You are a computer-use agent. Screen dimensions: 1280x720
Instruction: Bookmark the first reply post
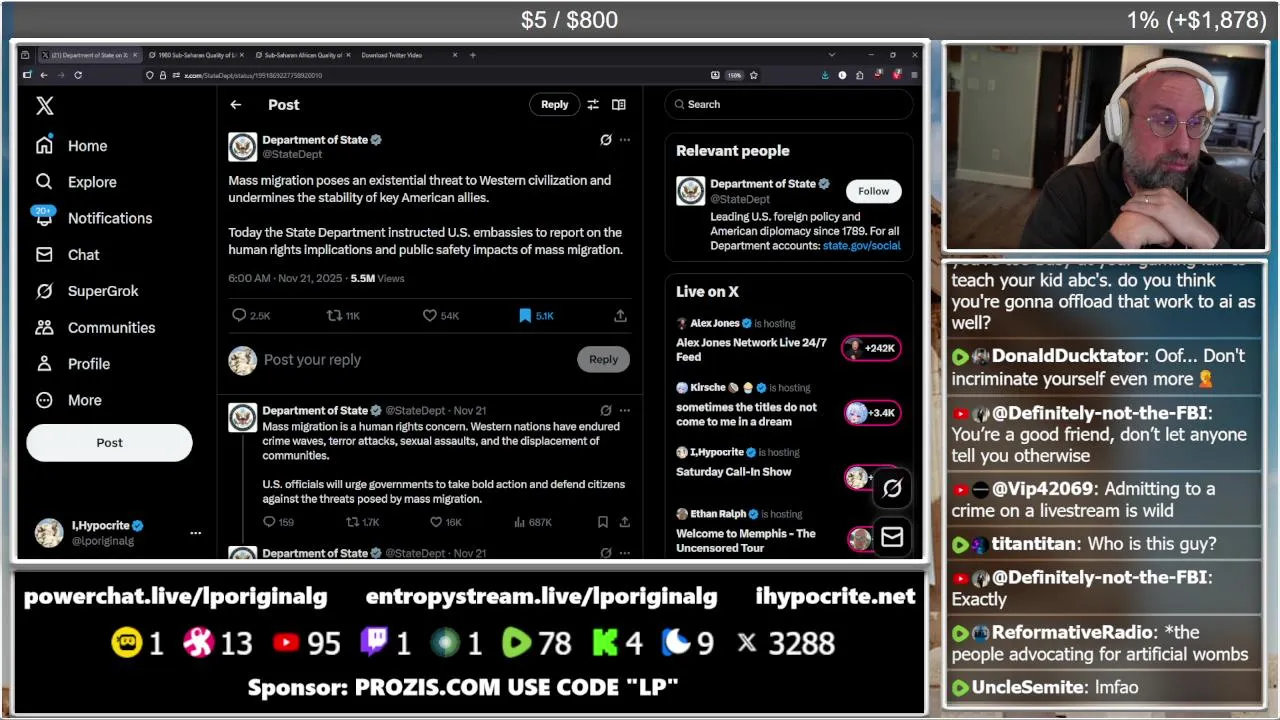(x=603, y=522)
